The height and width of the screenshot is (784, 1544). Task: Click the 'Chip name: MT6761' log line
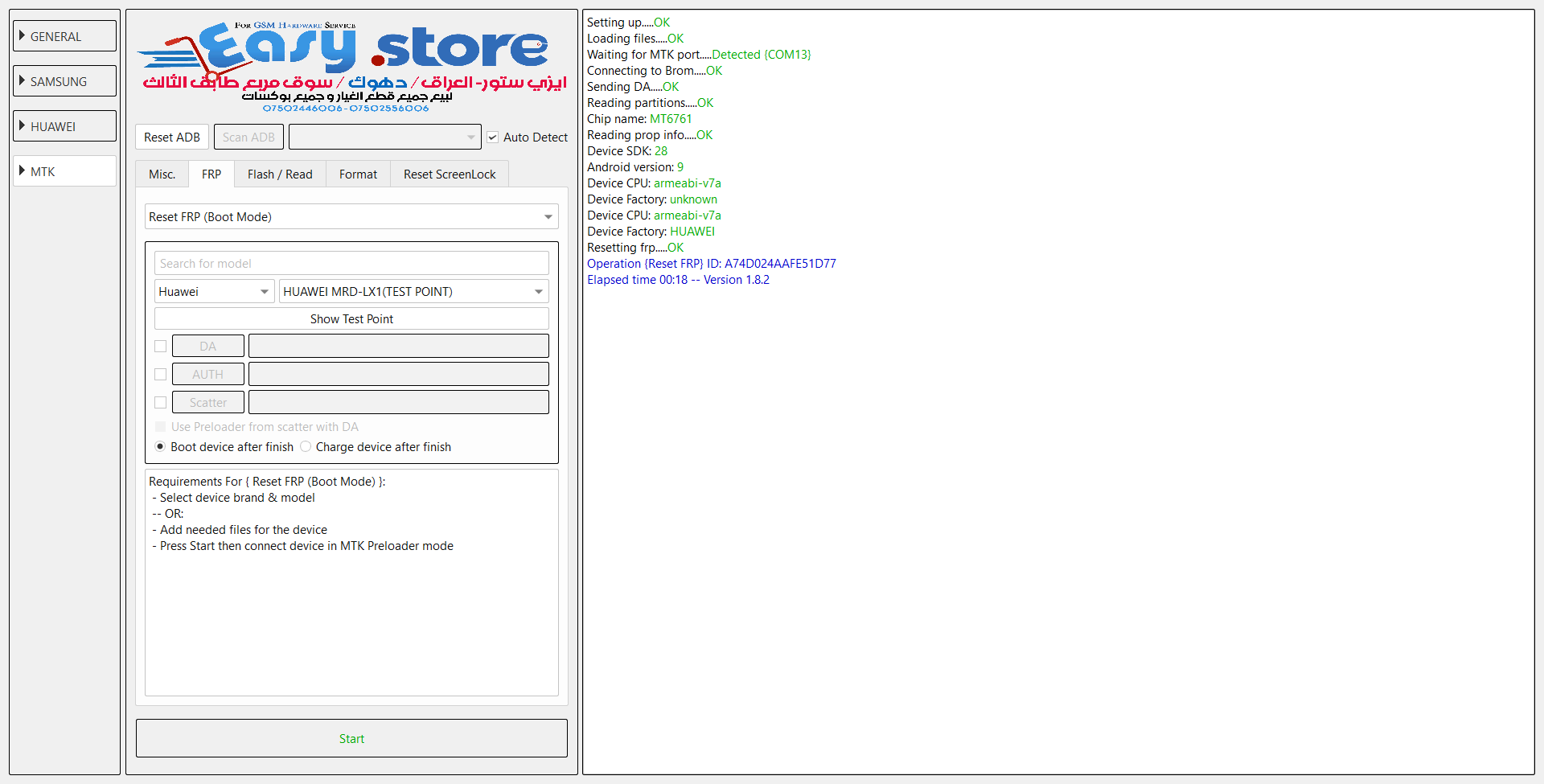tap(639, 119)
